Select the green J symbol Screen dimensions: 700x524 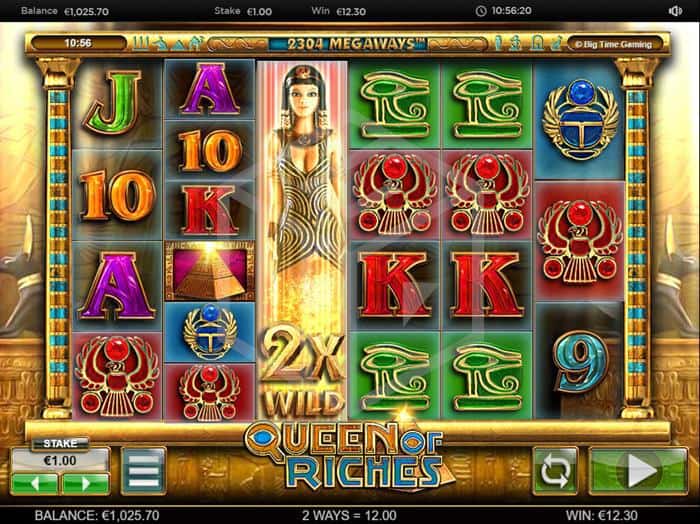117,105
